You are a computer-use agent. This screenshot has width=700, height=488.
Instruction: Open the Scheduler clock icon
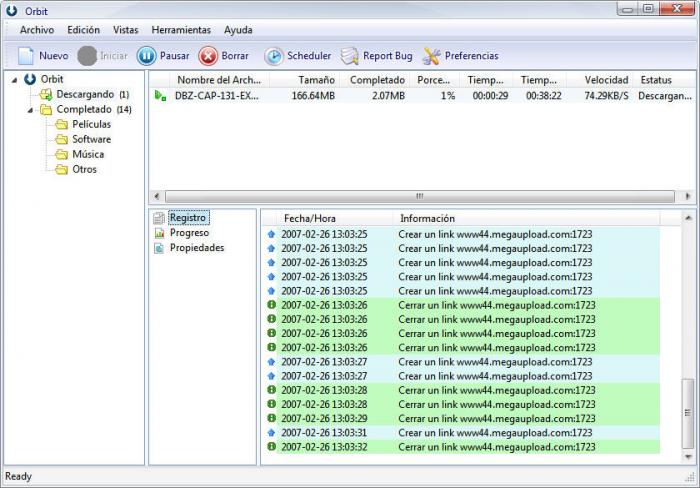[x=273, y=56]
